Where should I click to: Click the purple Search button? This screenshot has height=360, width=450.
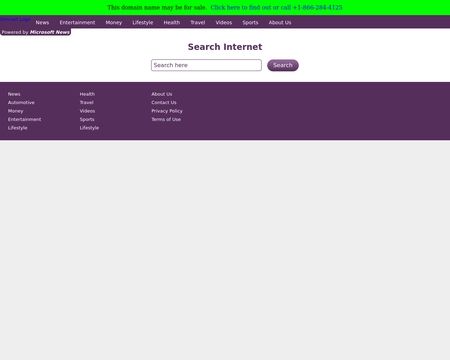click(x=283, y=65)
